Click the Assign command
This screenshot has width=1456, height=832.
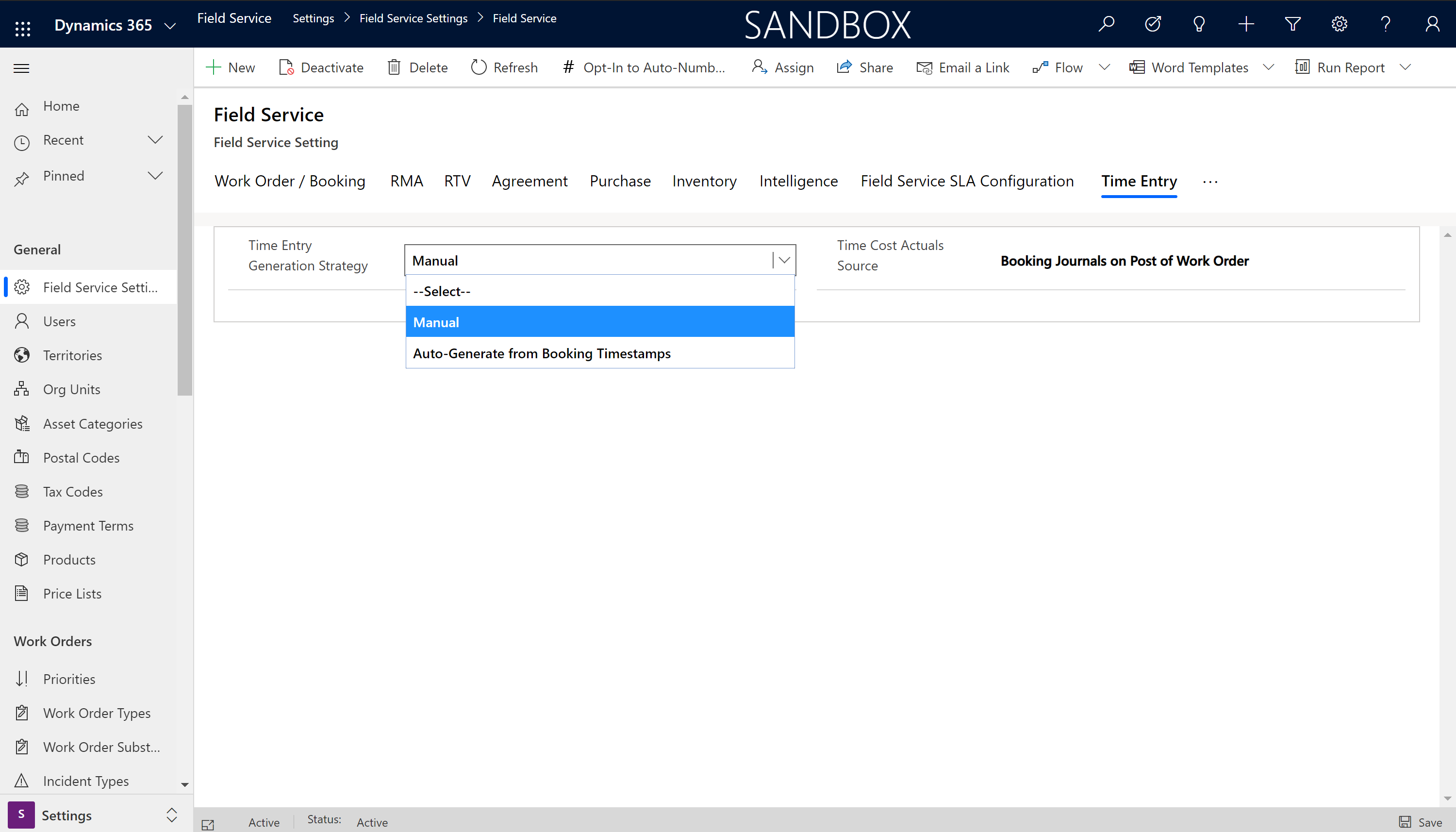coord(782,67)
